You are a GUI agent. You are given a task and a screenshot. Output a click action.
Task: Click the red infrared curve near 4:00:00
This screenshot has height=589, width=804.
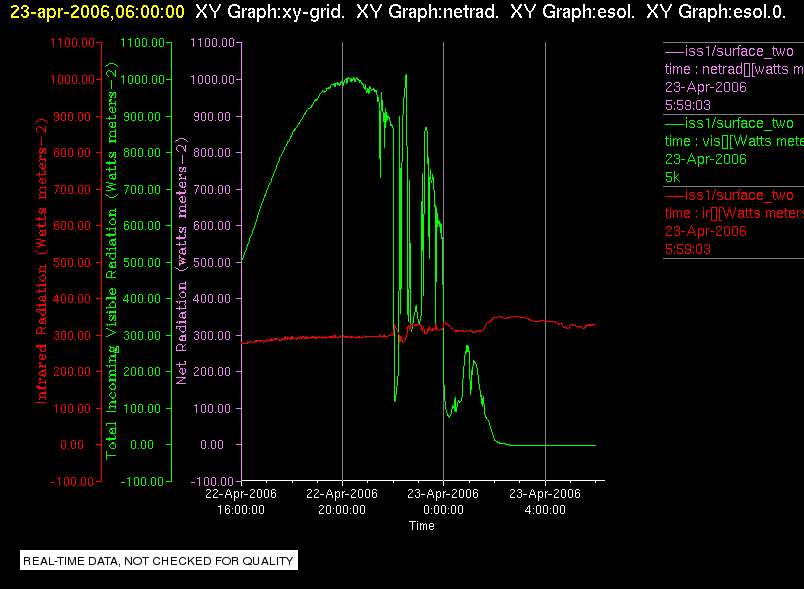pyautogui.click(x=545, y=321)
